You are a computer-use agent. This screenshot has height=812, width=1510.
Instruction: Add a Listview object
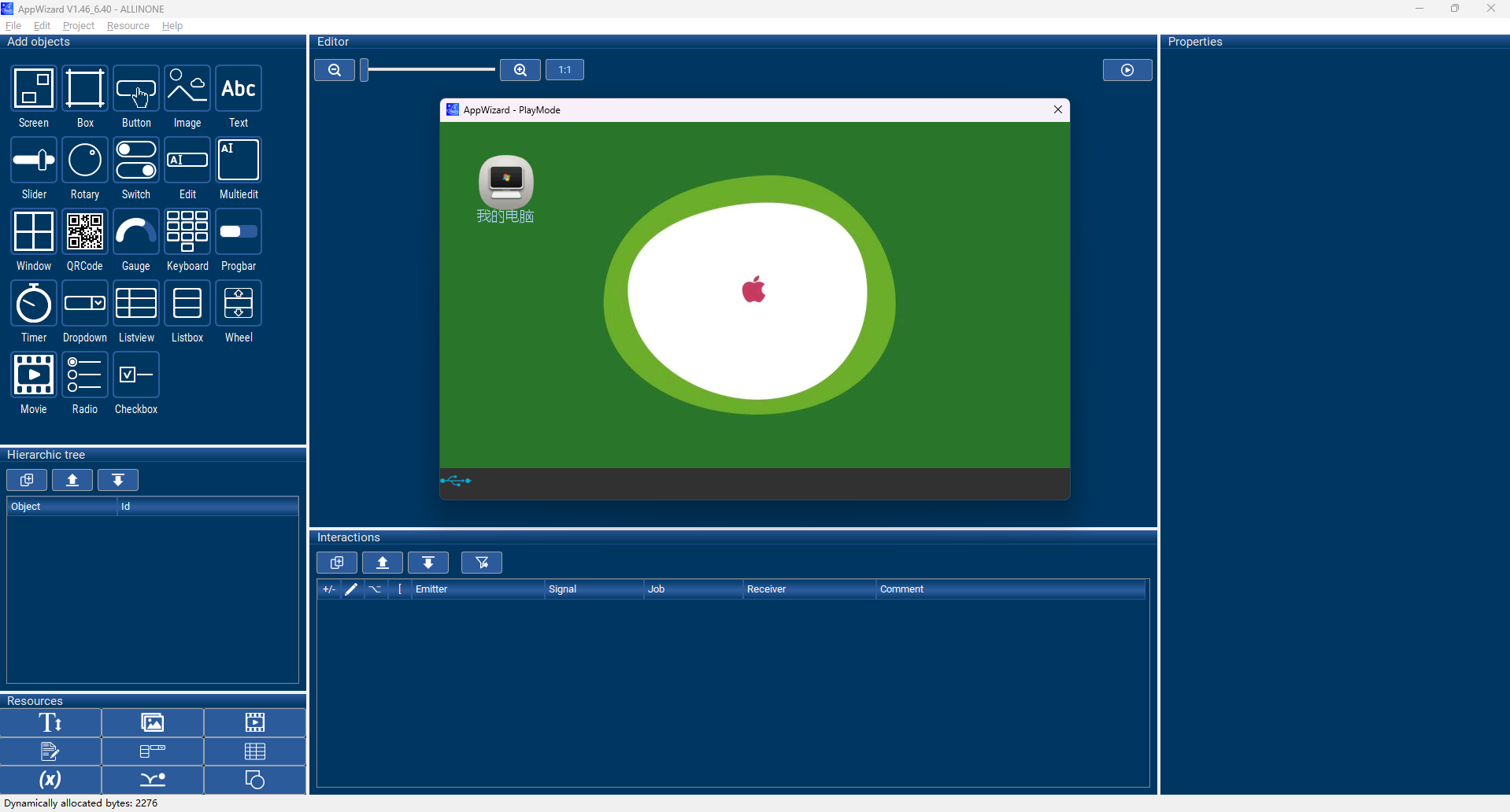click(136, 303)
